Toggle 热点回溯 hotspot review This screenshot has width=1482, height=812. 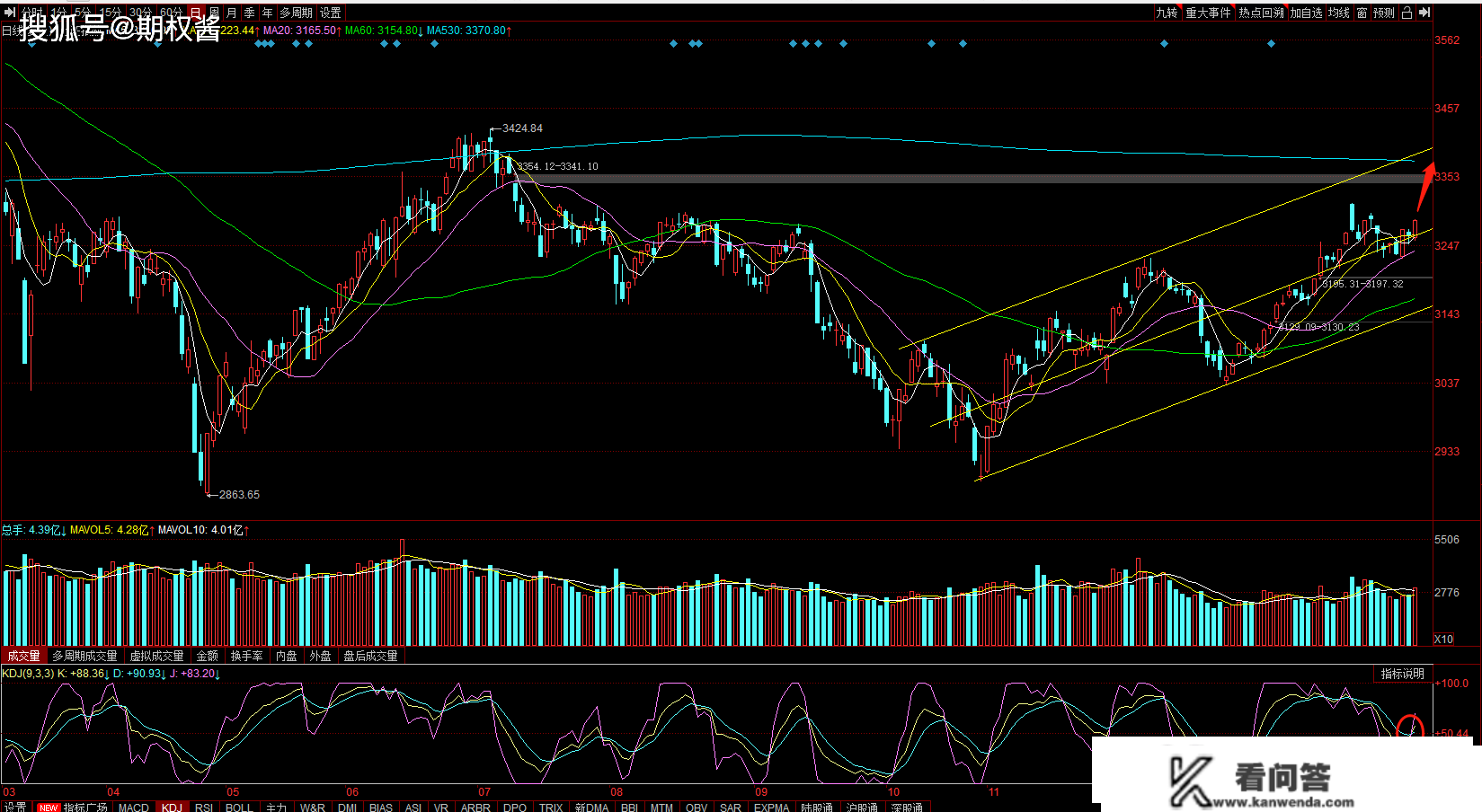(x=1261, y=13)
